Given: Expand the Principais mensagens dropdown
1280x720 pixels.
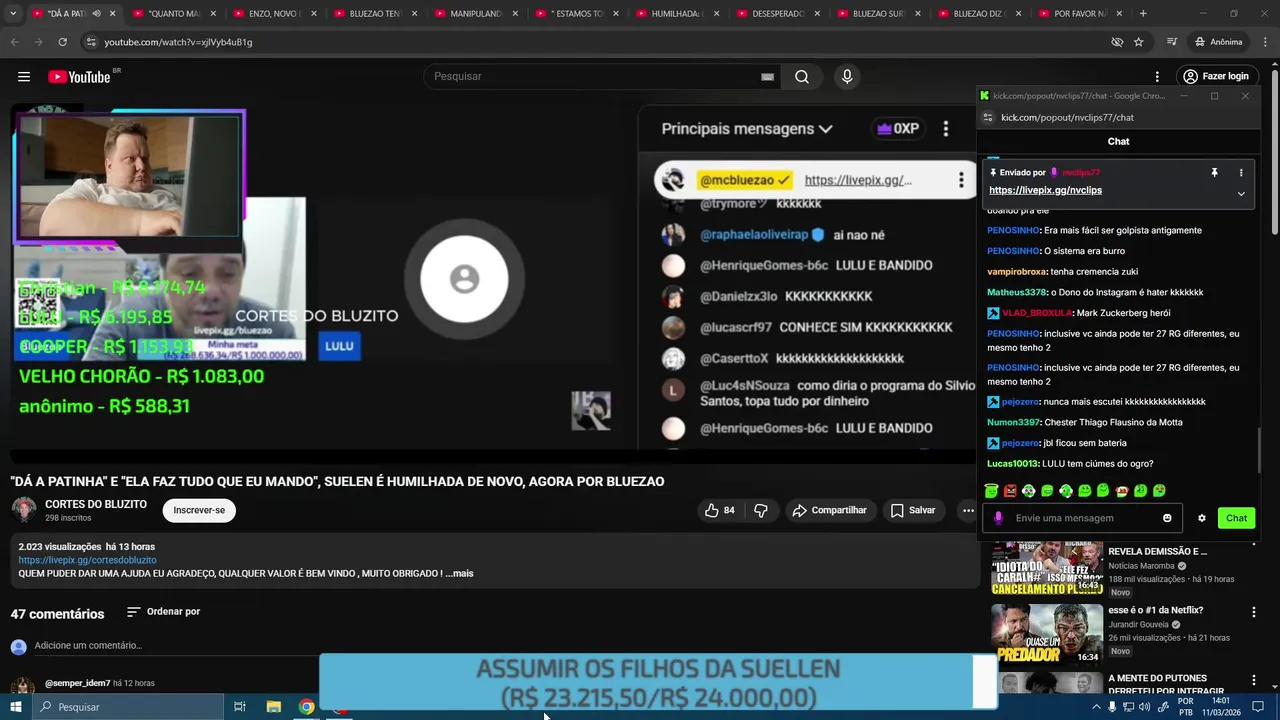Looking at the screenshot, I should (x=747, y=129).
